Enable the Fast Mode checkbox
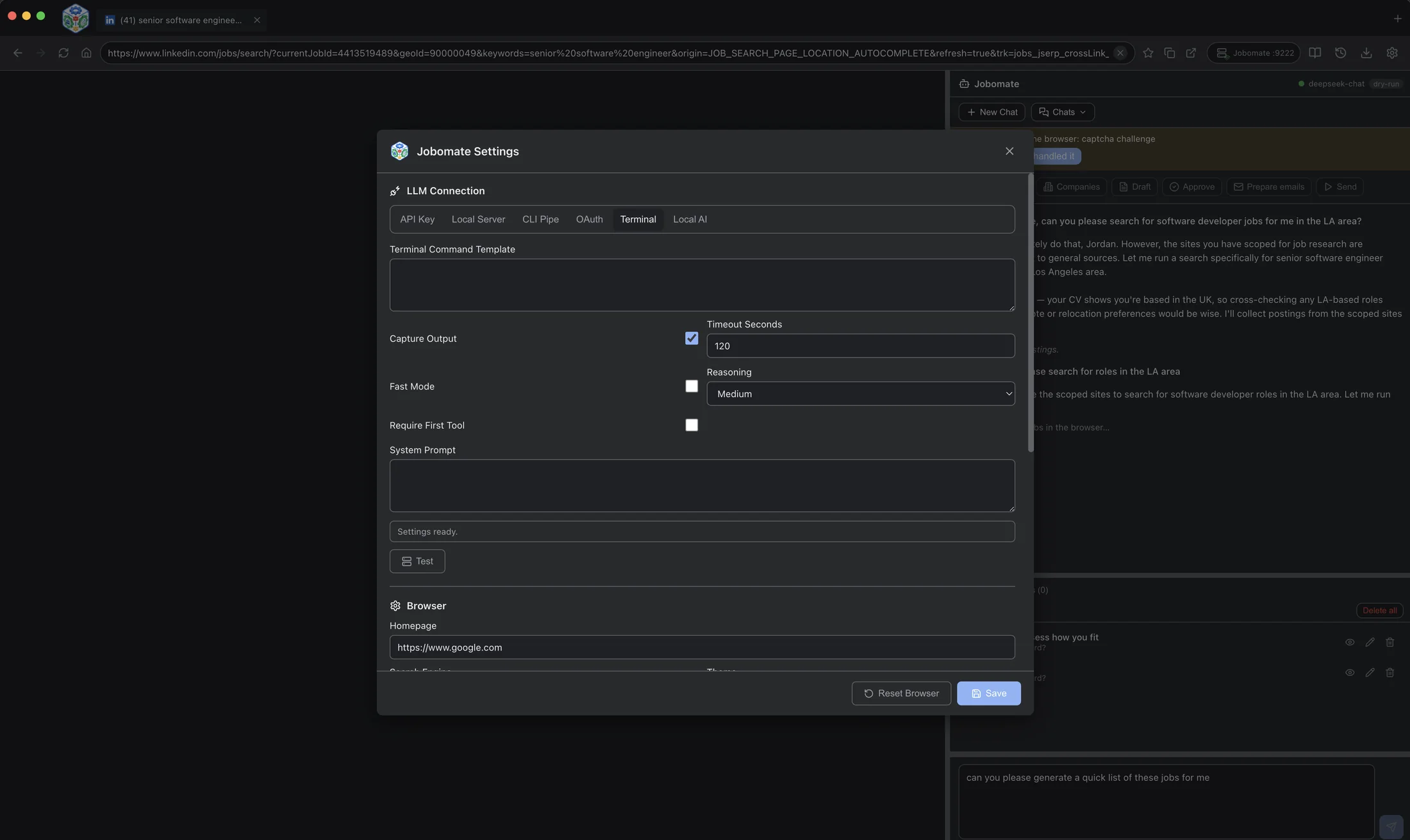The image size is (1410, 840). click(692, 386)
